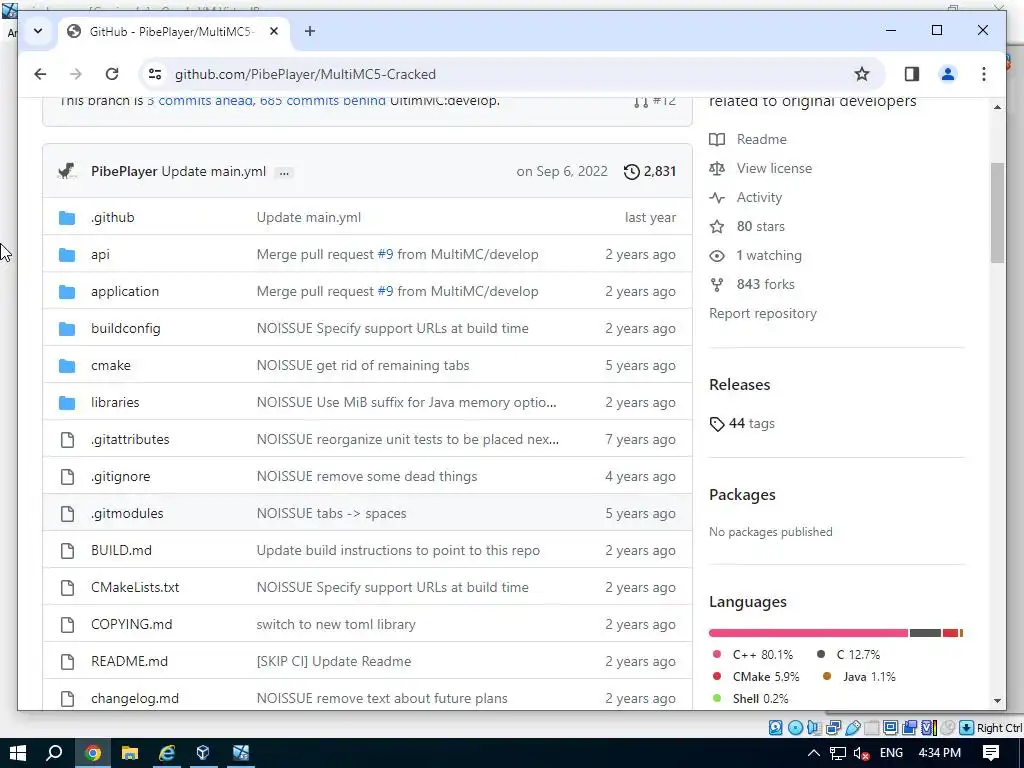This screenshot has height=768, width=1024.
Task: Click the scrollbar down arrow
Action: (x=997, y=701)
